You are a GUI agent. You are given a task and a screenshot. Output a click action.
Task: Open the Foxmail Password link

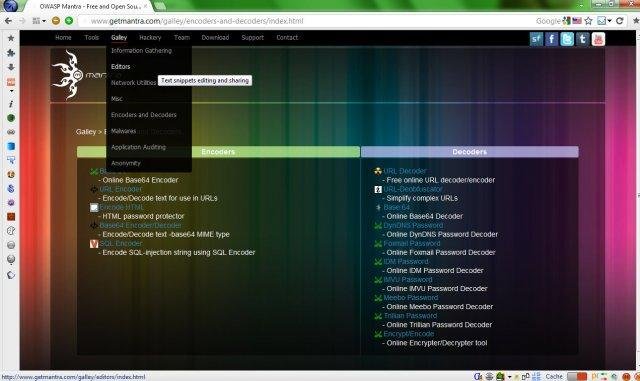click(412, 243)
